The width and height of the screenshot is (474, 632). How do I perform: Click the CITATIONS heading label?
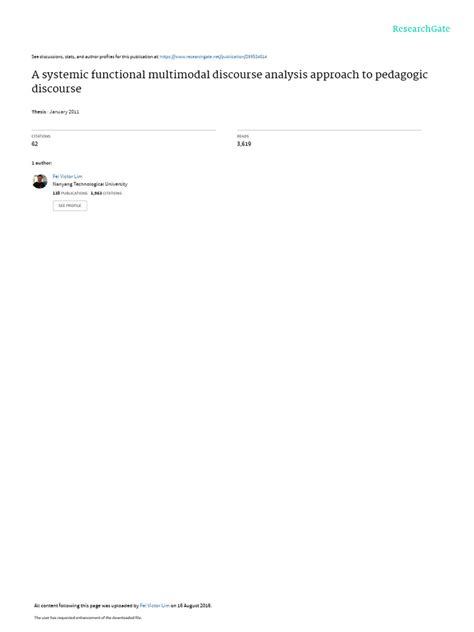[x=41, y=136]
